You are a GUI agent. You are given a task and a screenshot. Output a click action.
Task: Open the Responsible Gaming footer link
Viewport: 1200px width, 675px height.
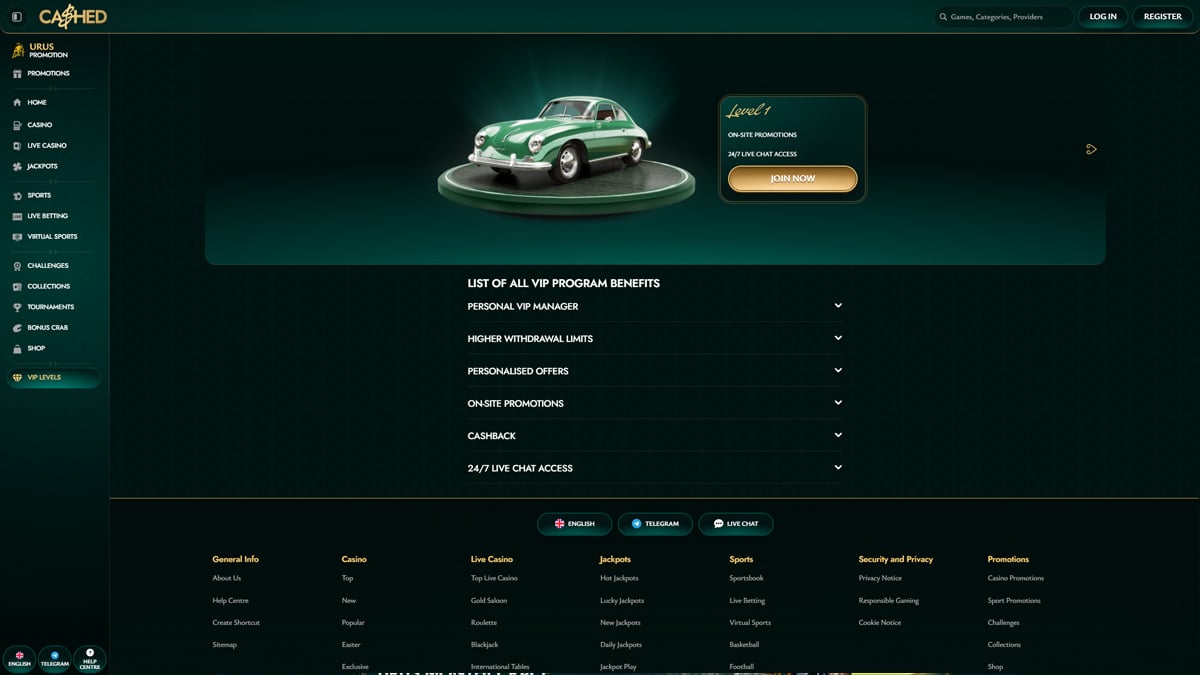[888, 600]
